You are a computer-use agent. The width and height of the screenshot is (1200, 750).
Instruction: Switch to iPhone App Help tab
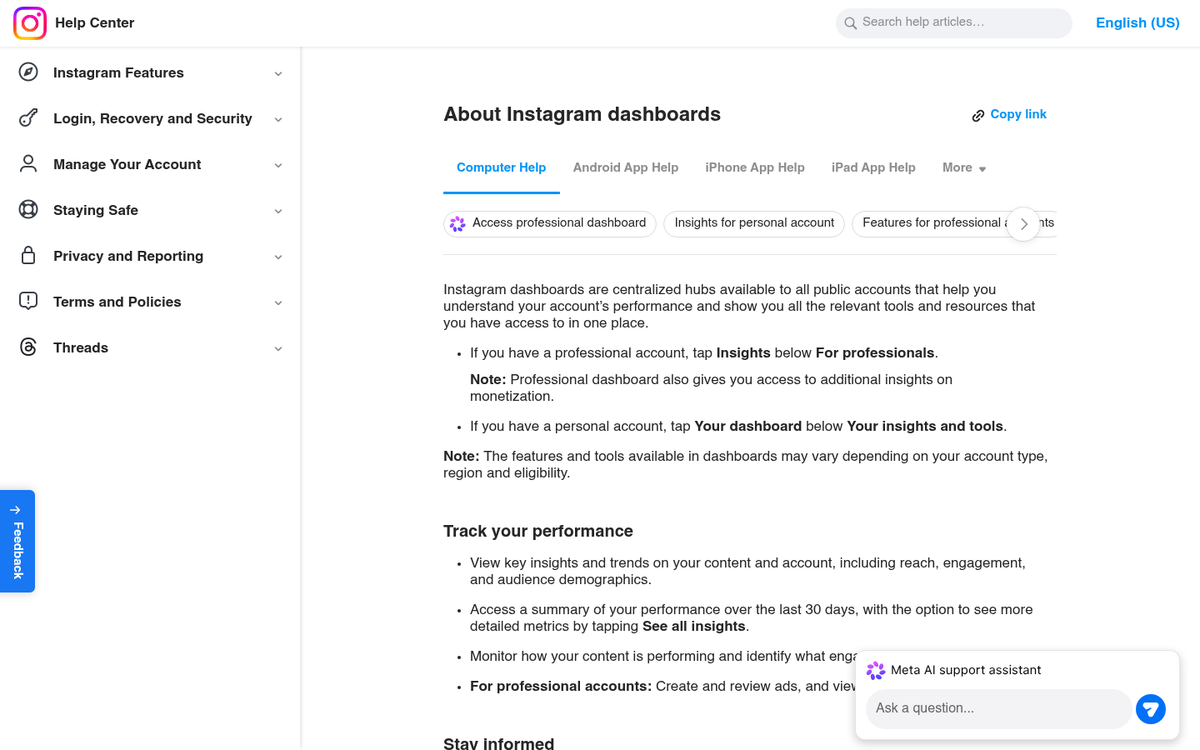[x=754, y=168]
